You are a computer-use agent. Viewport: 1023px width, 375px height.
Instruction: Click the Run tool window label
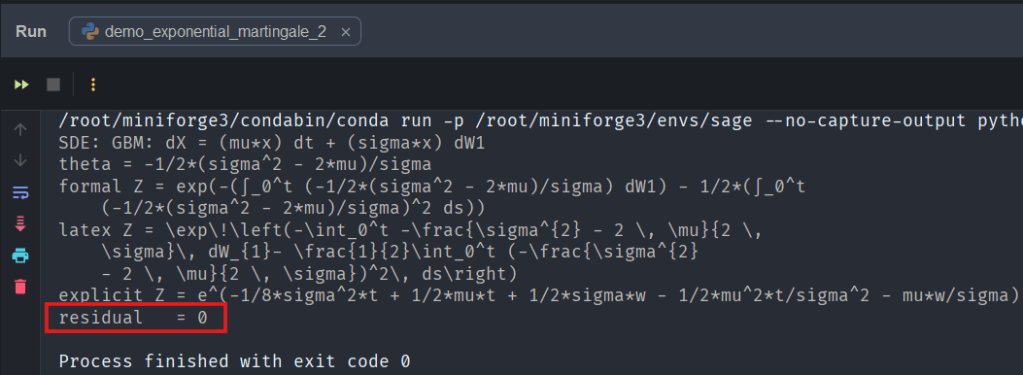coord(31,31)
